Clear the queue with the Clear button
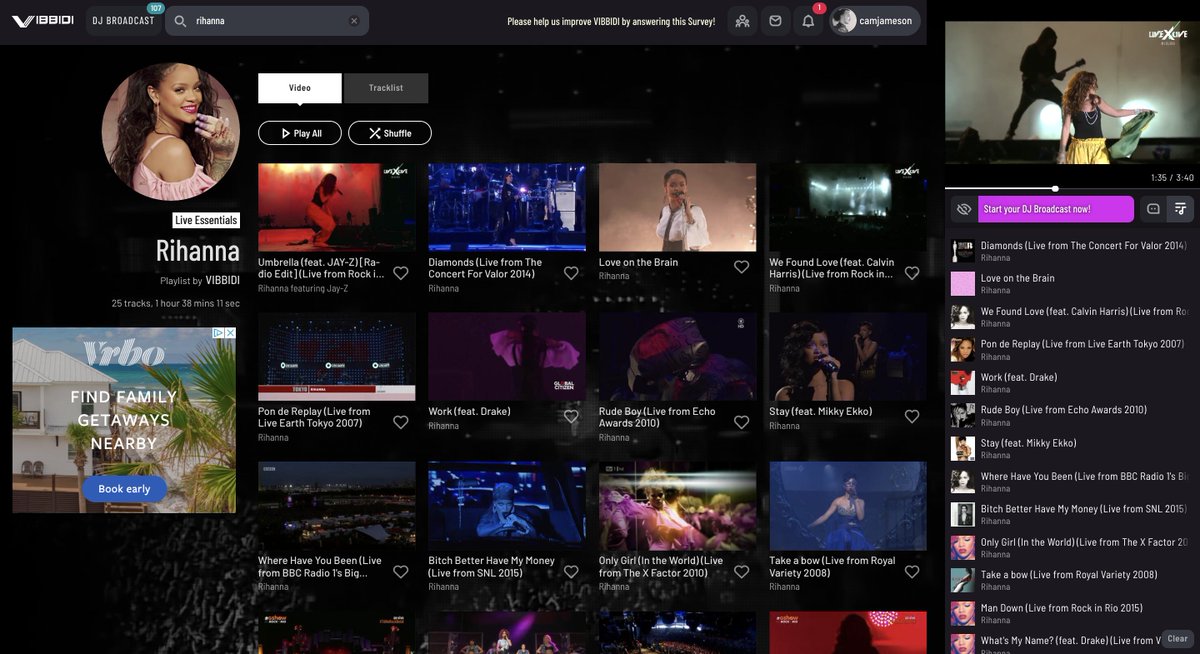1200x654 pixels. [x=1178, y=639]
